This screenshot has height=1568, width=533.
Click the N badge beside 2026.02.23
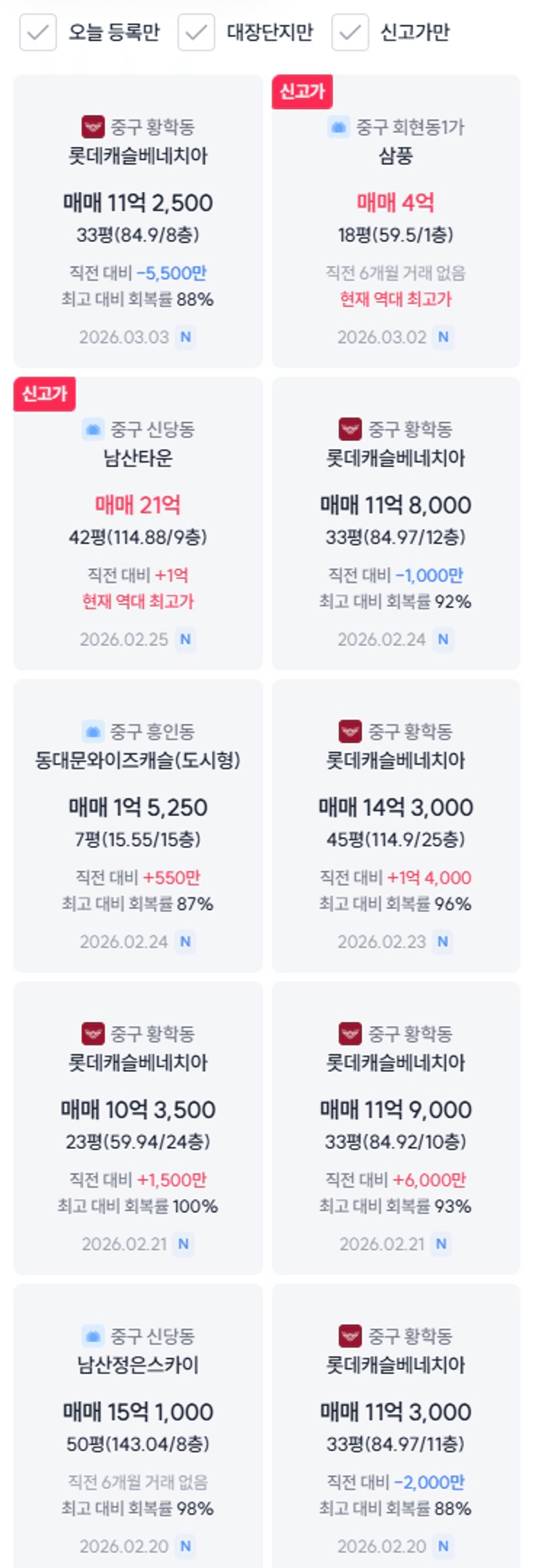443,942
